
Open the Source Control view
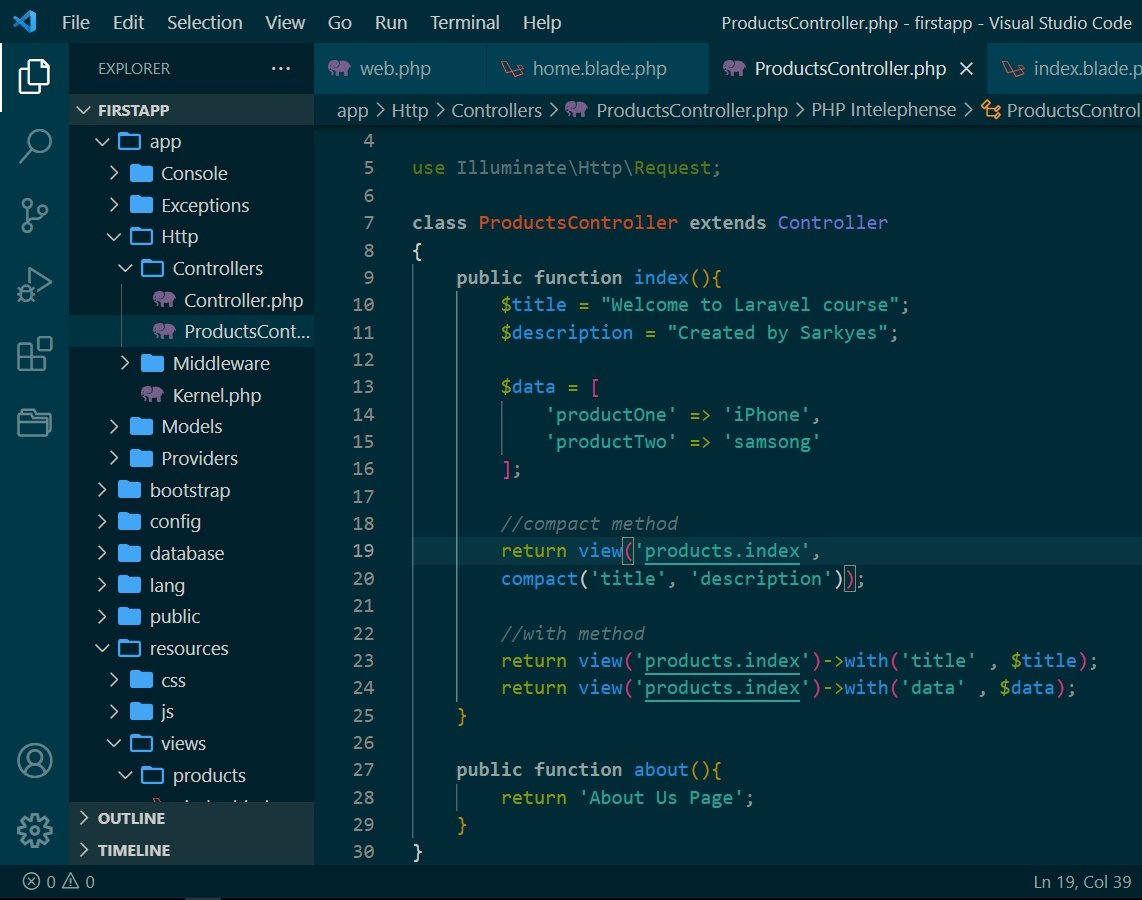[34, 216]
